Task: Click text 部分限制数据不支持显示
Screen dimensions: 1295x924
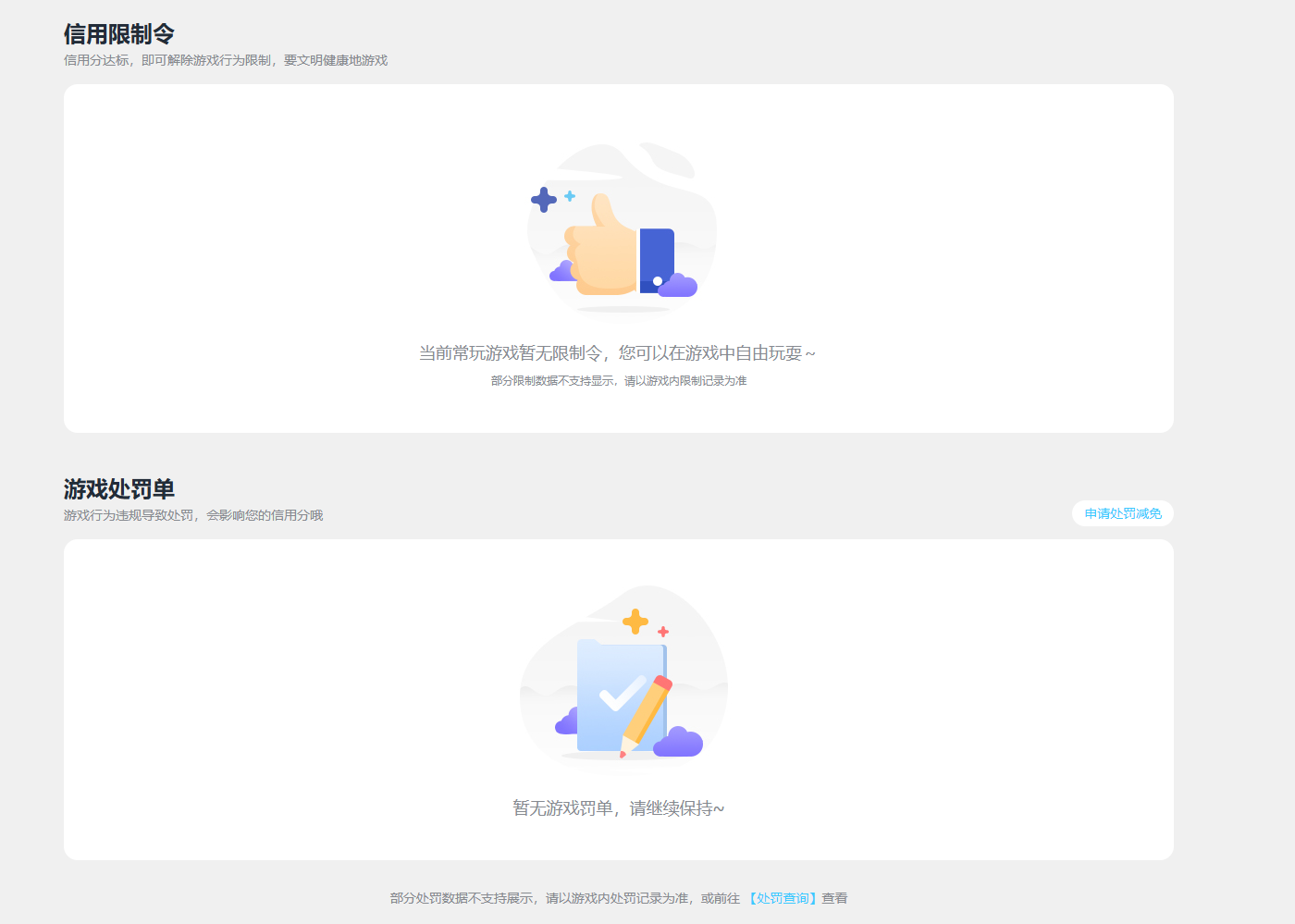Action: (552, 381)
